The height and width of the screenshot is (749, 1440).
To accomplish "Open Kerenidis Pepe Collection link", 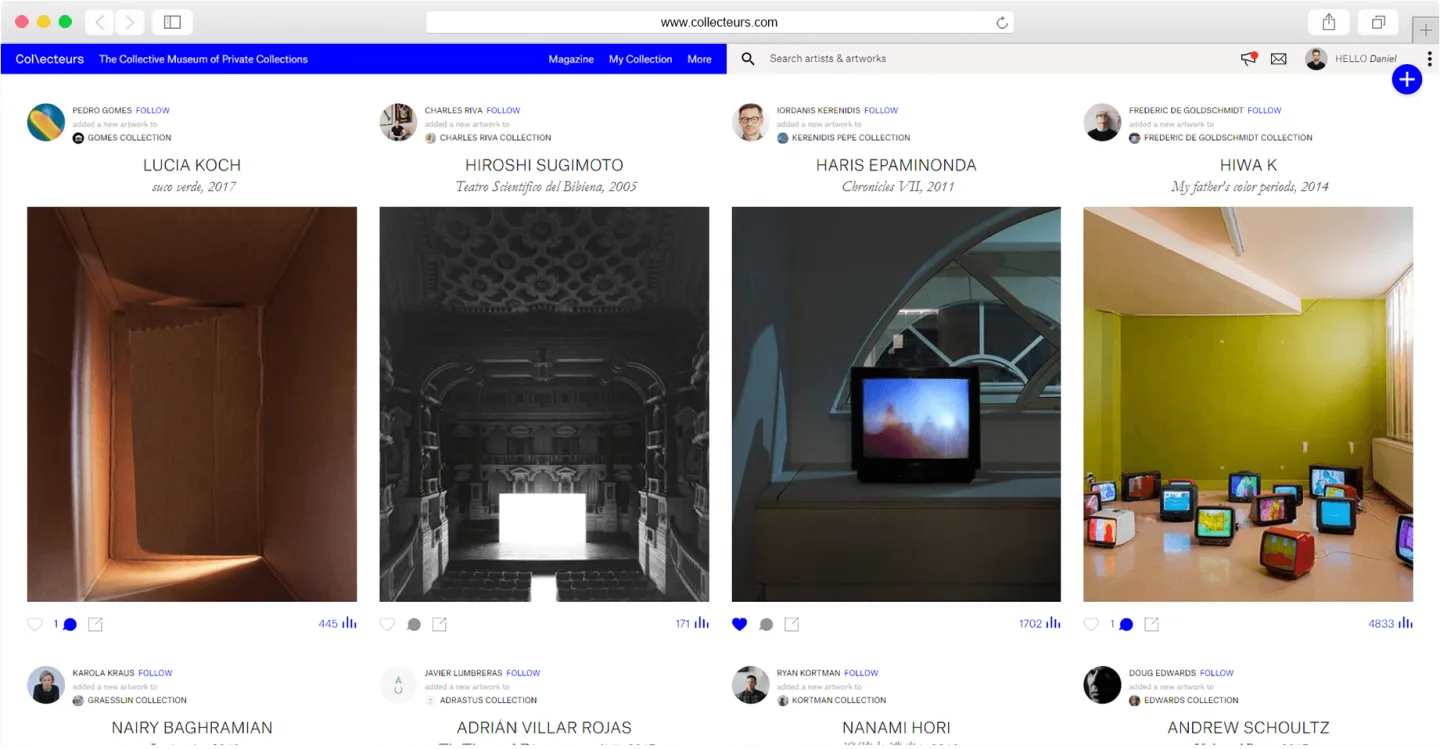I will click(x=851, y=138).
